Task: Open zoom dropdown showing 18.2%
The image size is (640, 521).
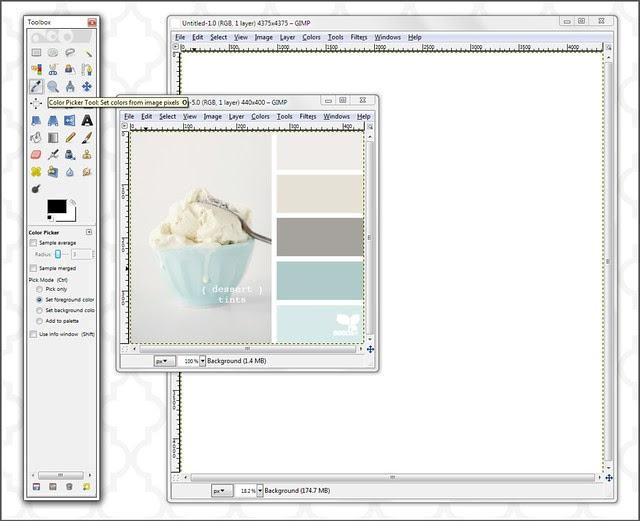Action: tap(258, 491)
